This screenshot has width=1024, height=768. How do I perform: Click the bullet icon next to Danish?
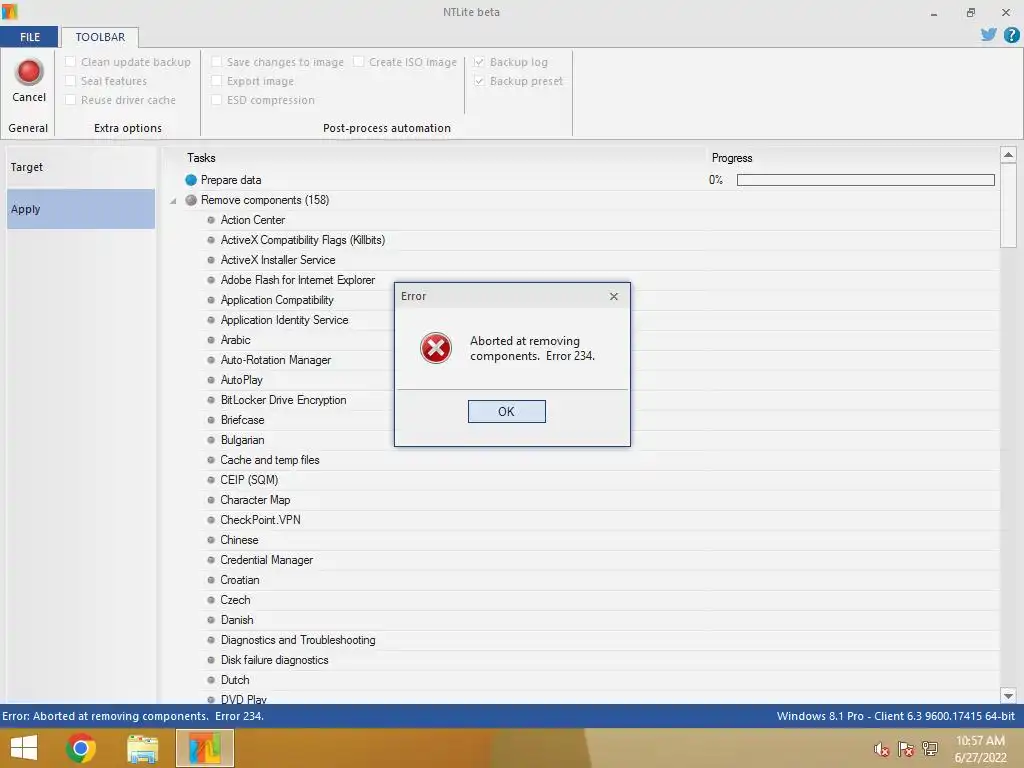point(211,620)
